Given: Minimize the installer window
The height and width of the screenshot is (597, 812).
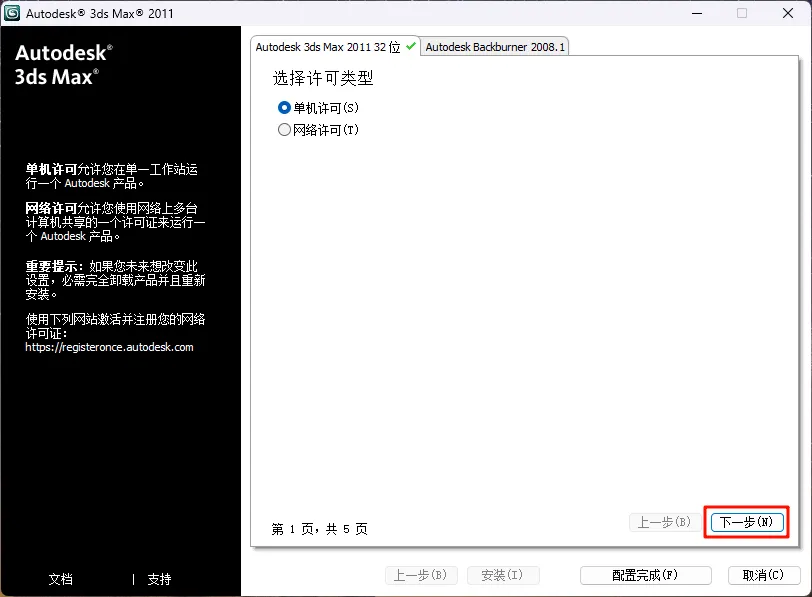Looking at the screenshot, I should point(697,13).
